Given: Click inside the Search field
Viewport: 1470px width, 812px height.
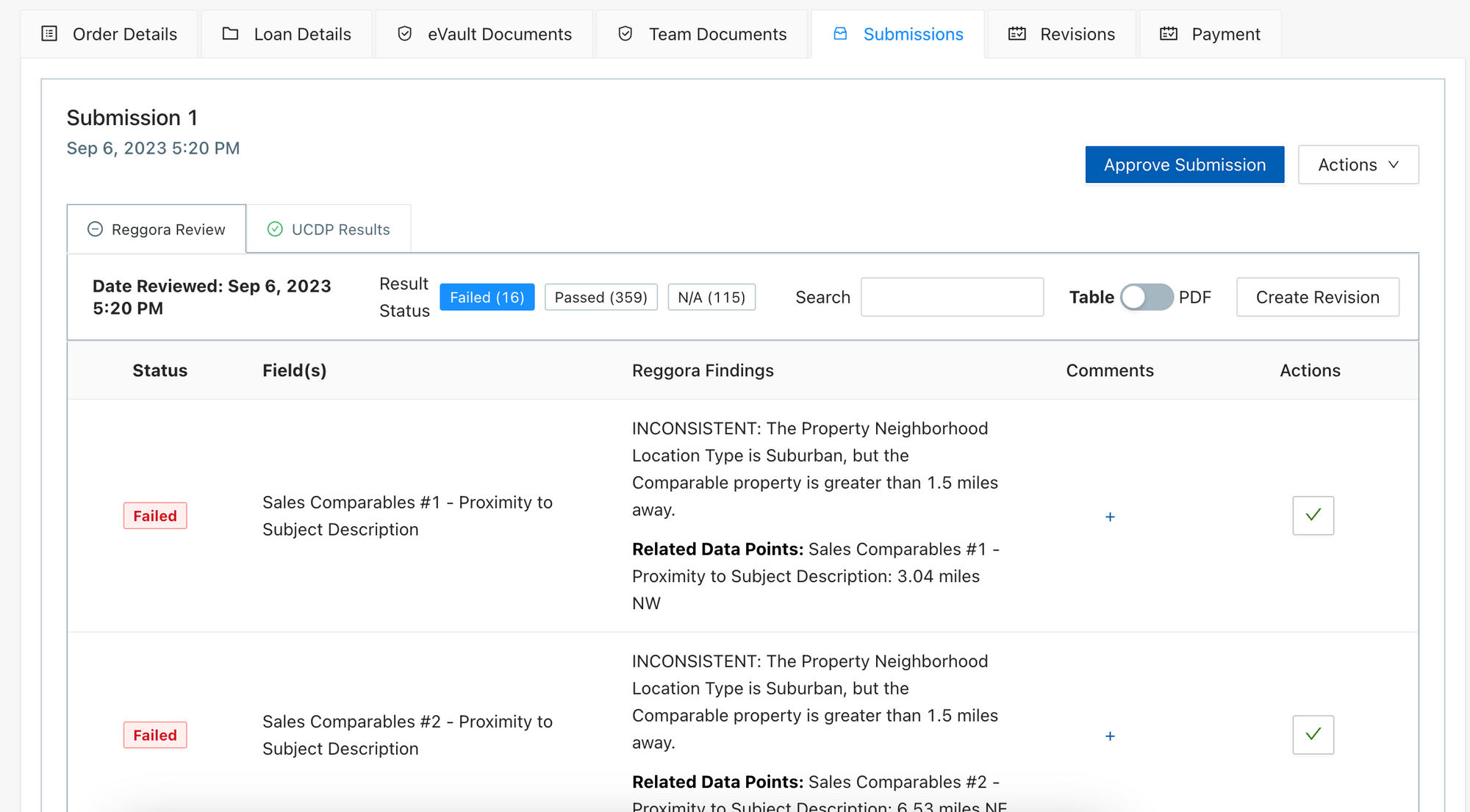Looking at the screenshot, I should tap(952, 297).
